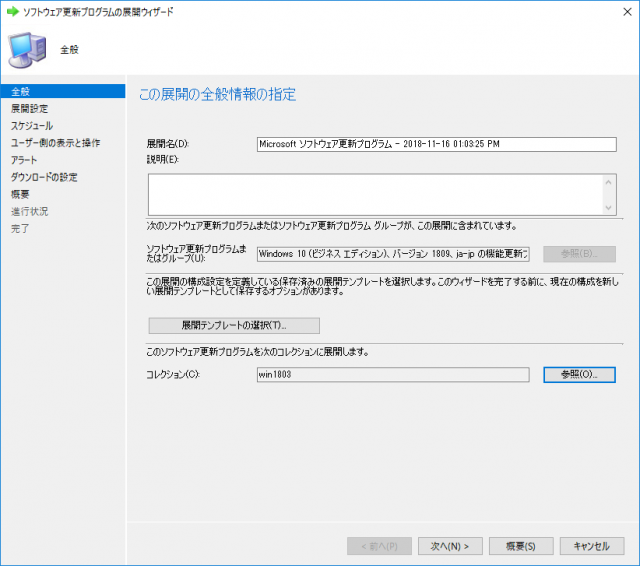Cancel the wizard with キャンセル

point(591,546)
